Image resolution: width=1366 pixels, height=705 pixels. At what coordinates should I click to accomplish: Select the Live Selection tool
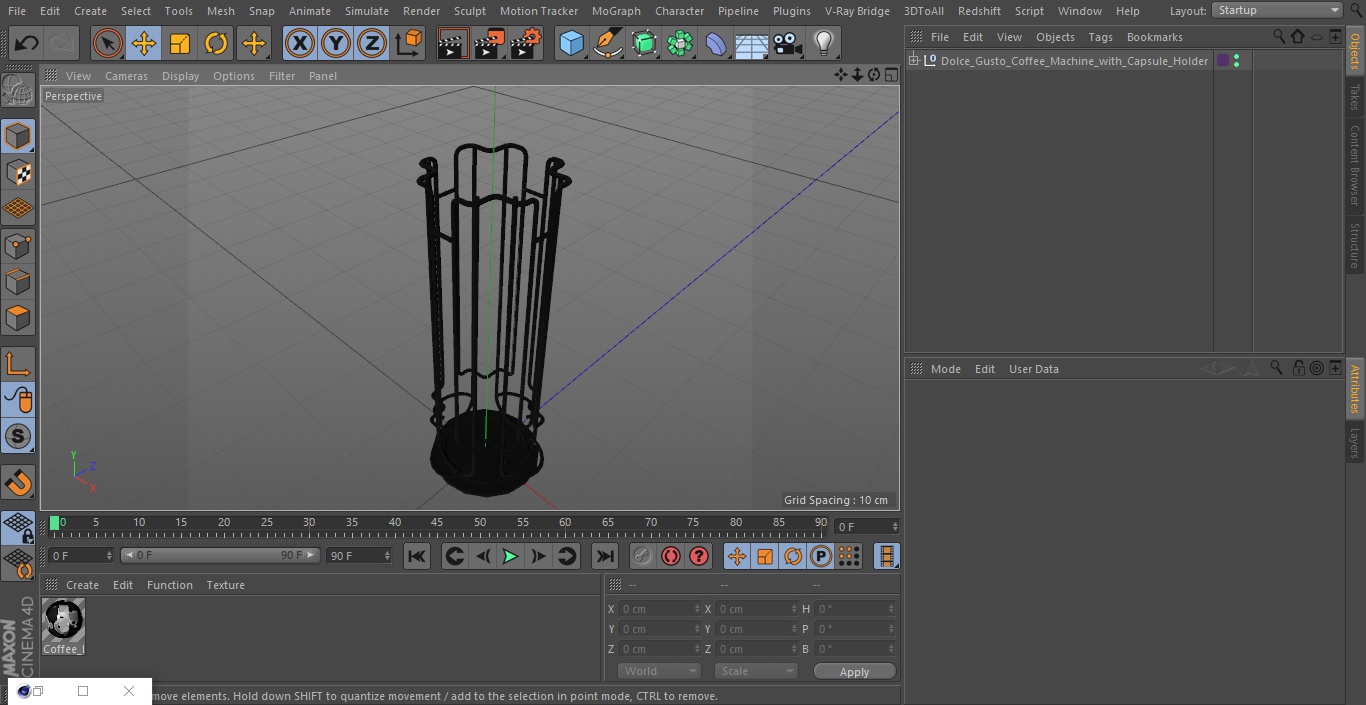pos(108,43)
